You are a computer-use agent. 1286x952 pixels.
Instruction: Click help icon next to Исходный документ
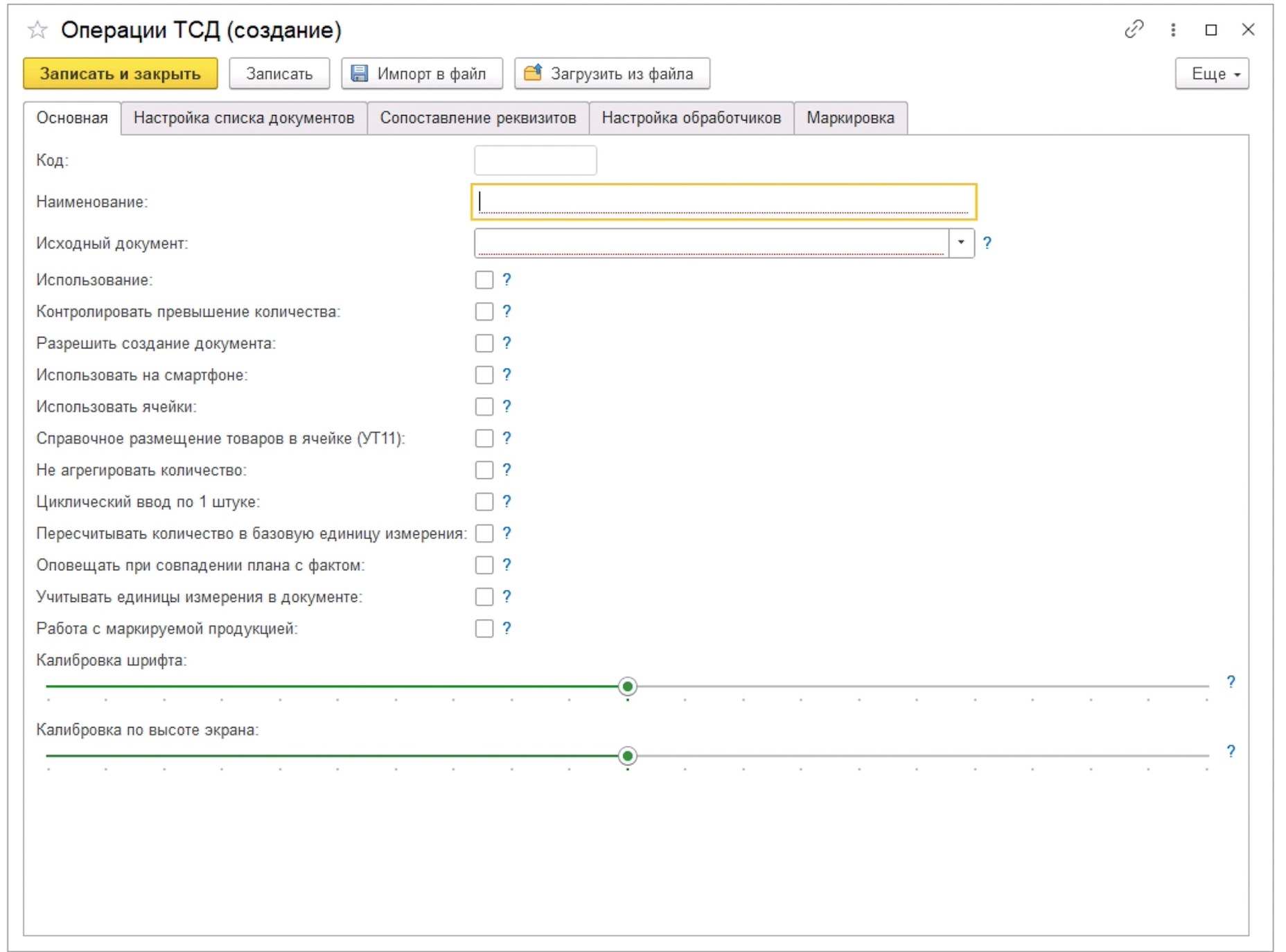tap(987, 243)
